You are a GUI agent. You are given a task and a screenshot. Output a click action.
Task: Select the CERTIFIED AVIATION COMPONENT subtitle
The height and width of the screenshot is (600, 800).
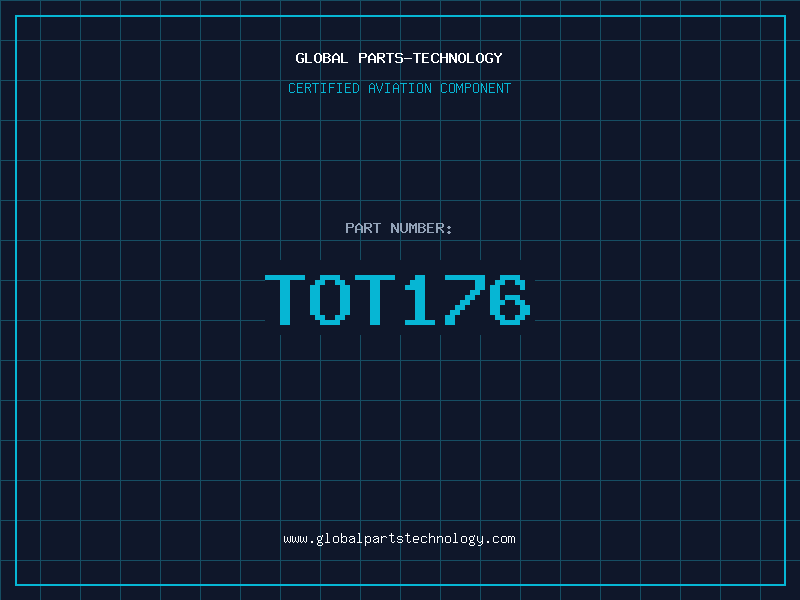[399, 88]
